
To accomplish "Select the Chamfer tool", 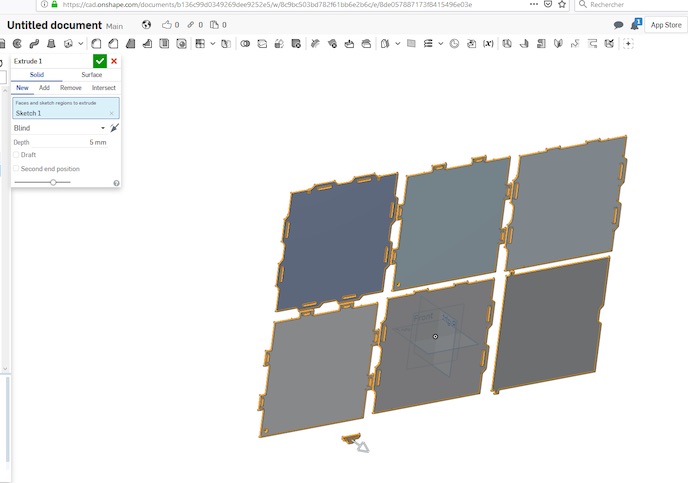I will (113, 43).
